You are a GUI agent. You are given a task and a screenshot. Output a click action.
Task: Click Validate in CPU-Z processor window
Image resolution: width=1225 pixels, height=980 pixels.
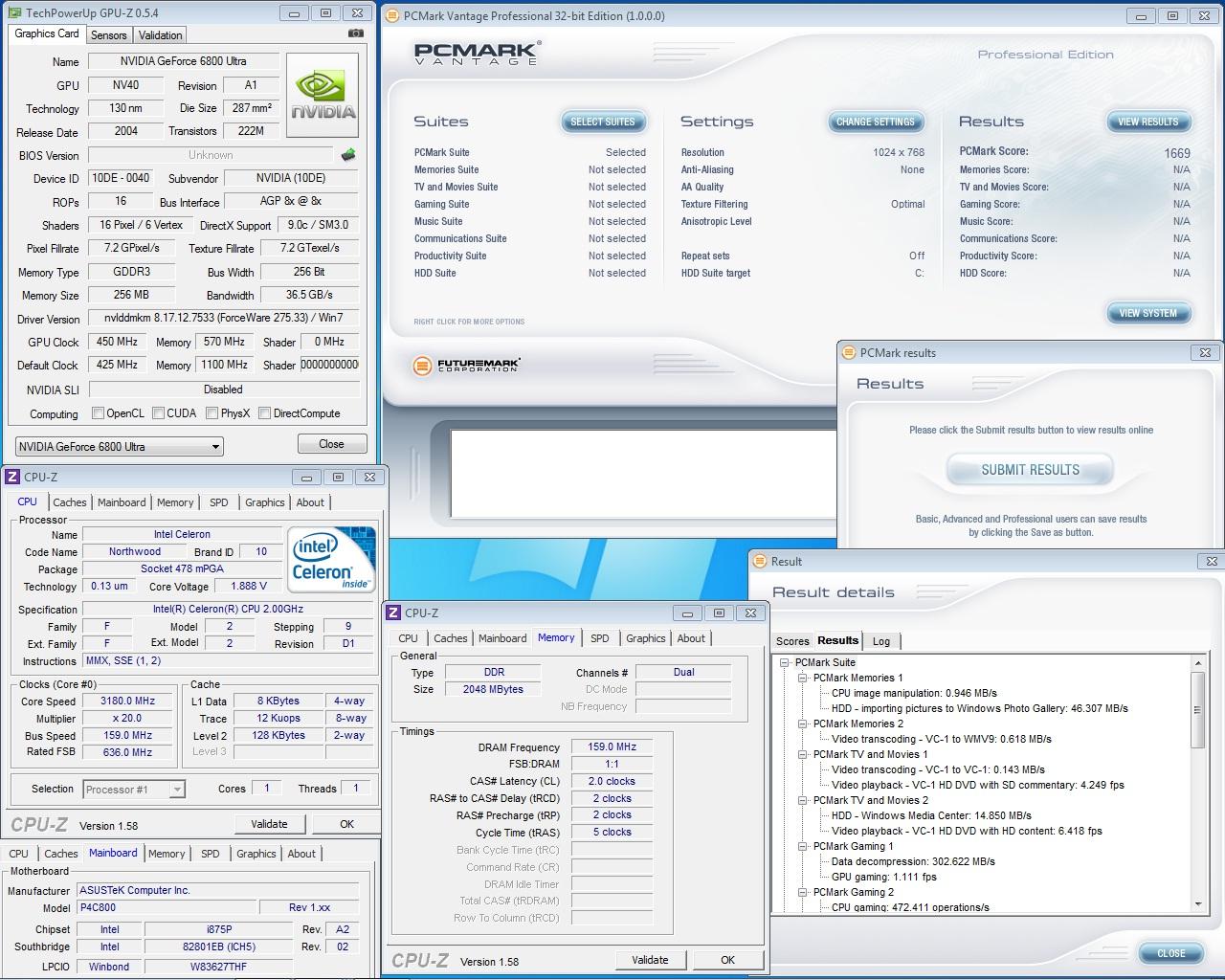tap(269, 824)
